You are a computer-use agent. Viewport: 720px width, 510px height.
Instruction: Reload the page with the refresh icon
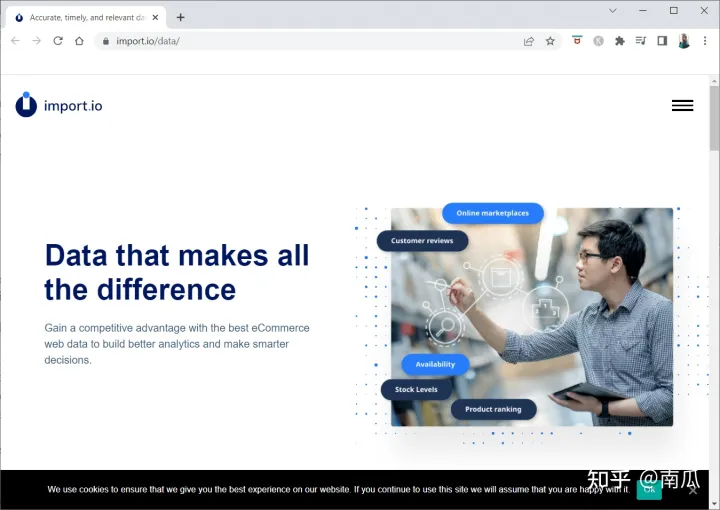tap(58, 41)
